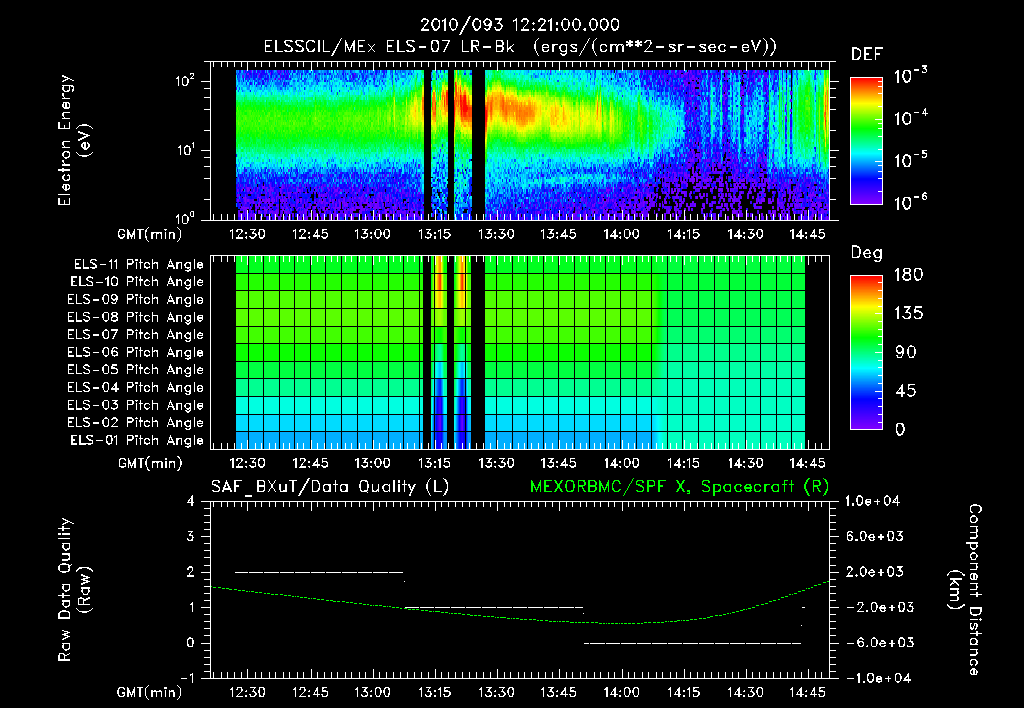Screen dimensions: 1024x708
Task: Select the DEF legend heading
Action: pos(867,54)
